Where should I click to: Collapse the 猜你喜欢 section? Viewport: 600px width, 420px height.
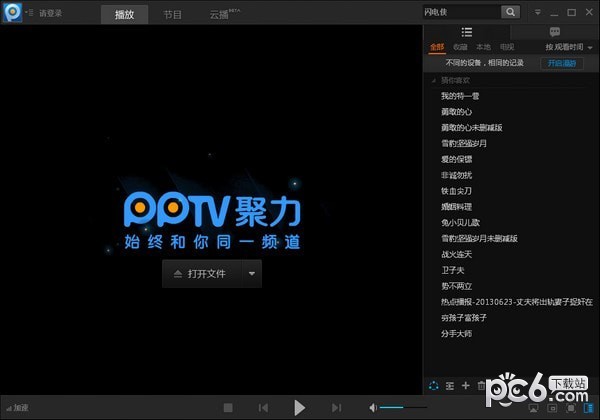[x=434, y=81]
